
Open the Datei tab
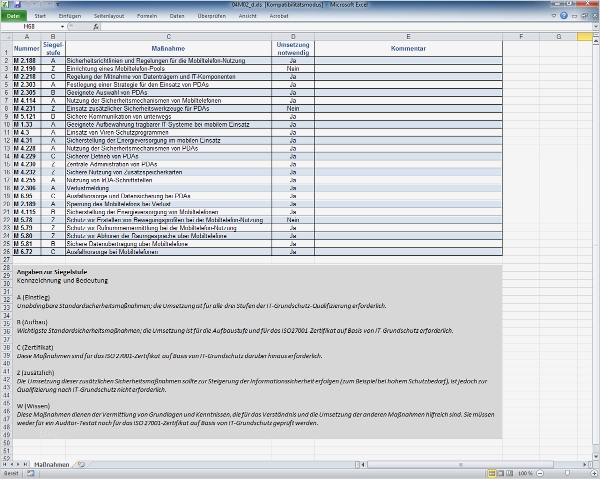point(13,16)
